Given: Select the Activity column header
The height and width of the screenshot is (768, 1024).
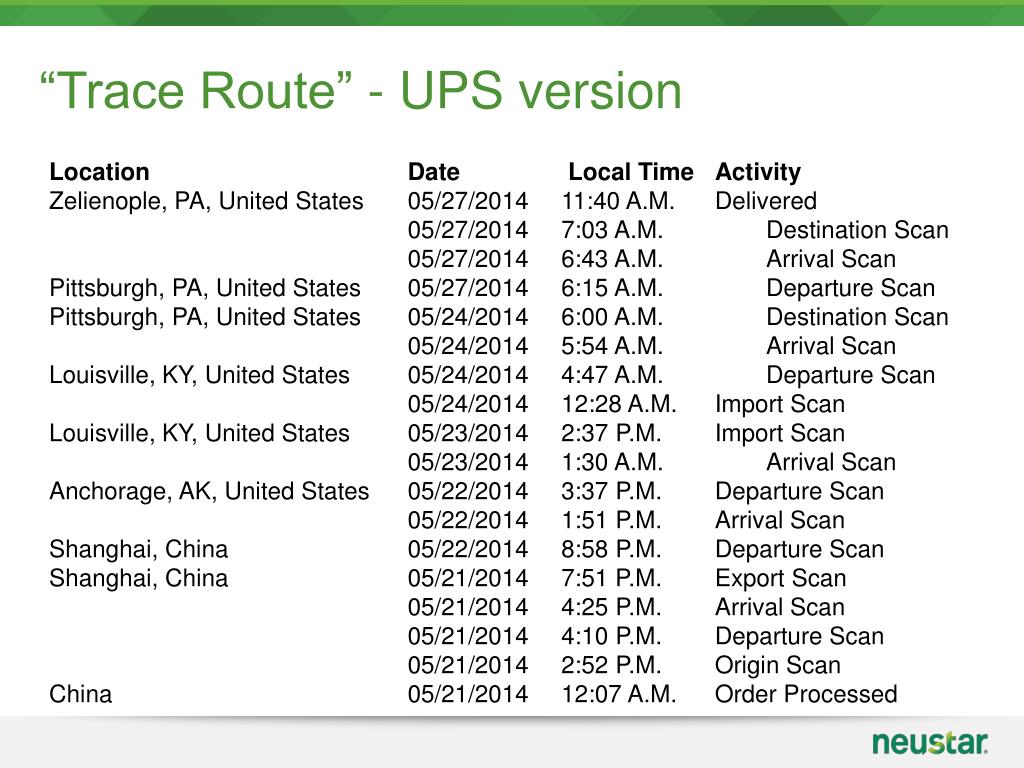Looking at the screenshot, I should click(x=758, y=172).
